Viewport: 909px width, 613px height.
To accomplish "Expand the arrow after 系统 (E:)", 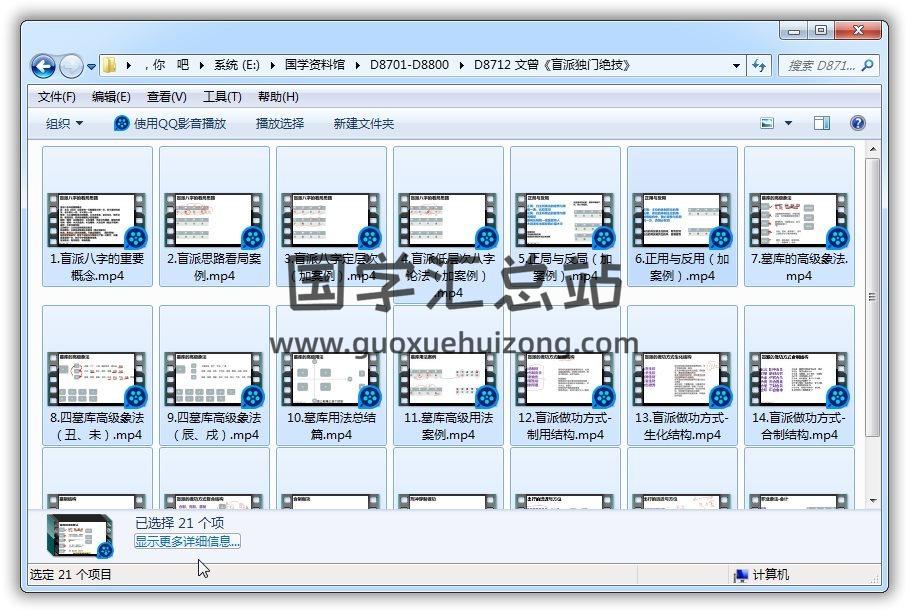I will point(272,66).
